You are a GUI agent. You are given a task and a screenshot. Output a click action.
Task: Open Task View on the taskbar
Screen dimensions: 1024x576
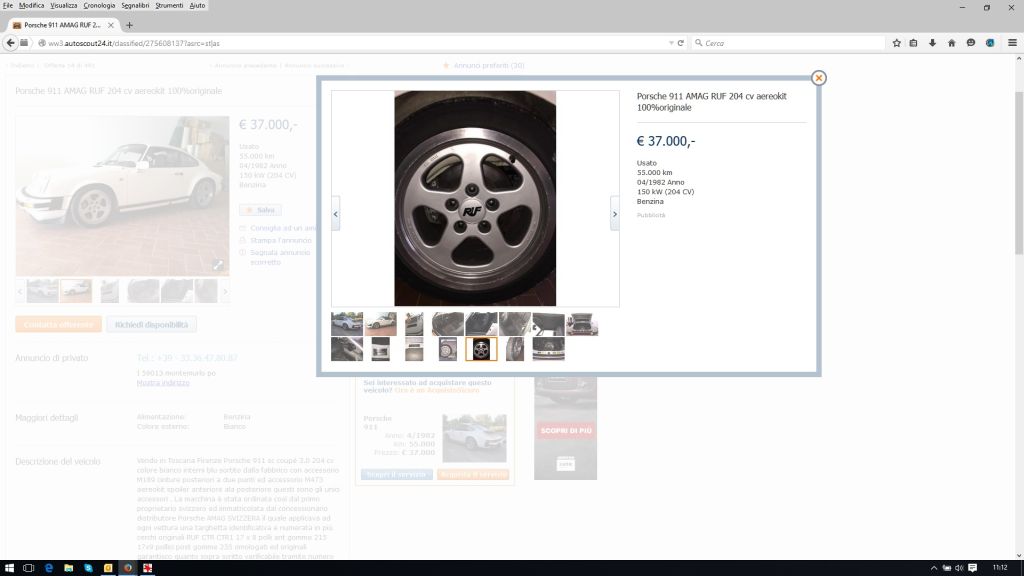(28, 568)
